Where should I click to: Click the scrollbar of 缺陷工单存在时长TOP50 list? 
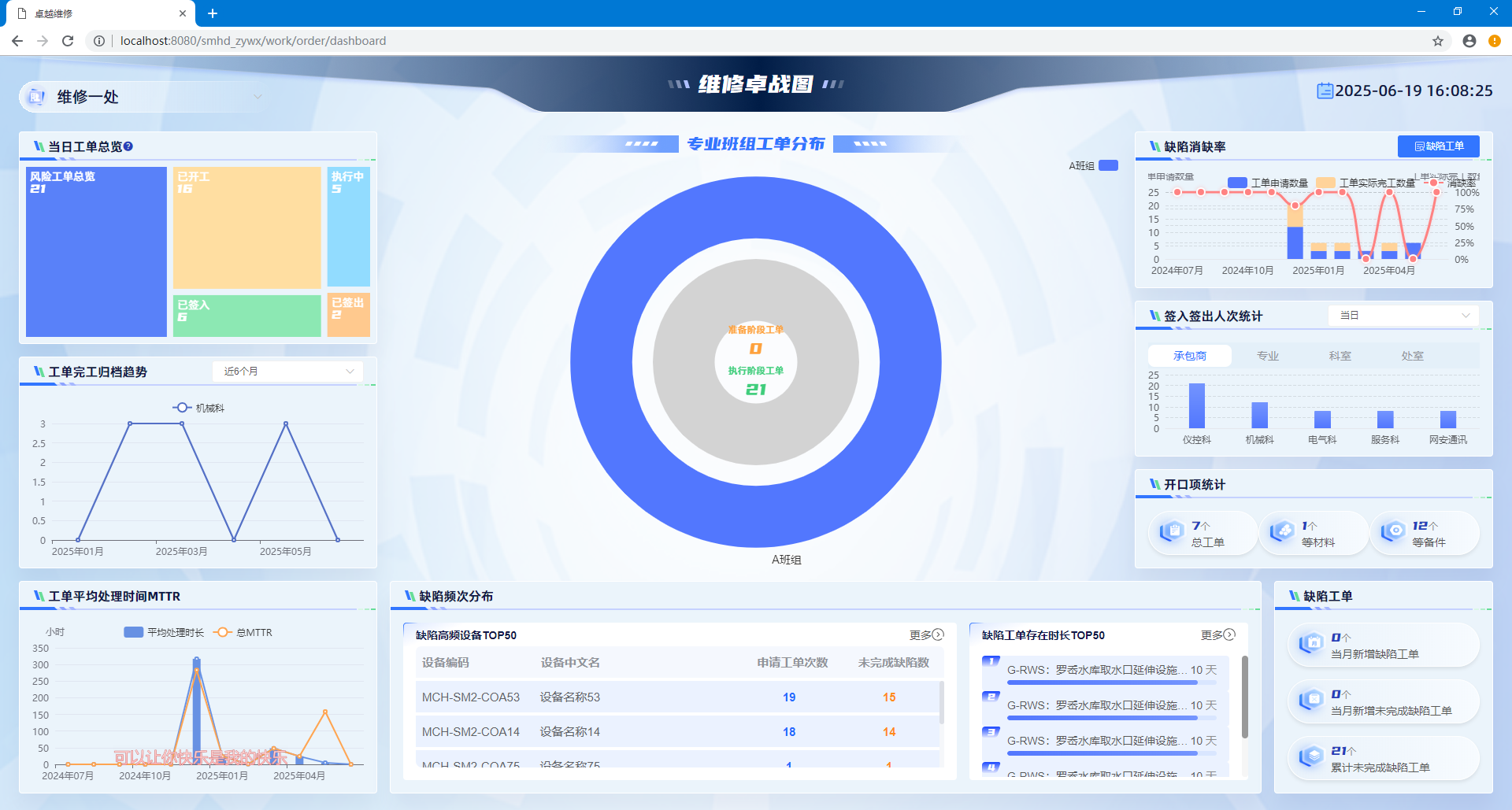click(x=1244, y=697)
